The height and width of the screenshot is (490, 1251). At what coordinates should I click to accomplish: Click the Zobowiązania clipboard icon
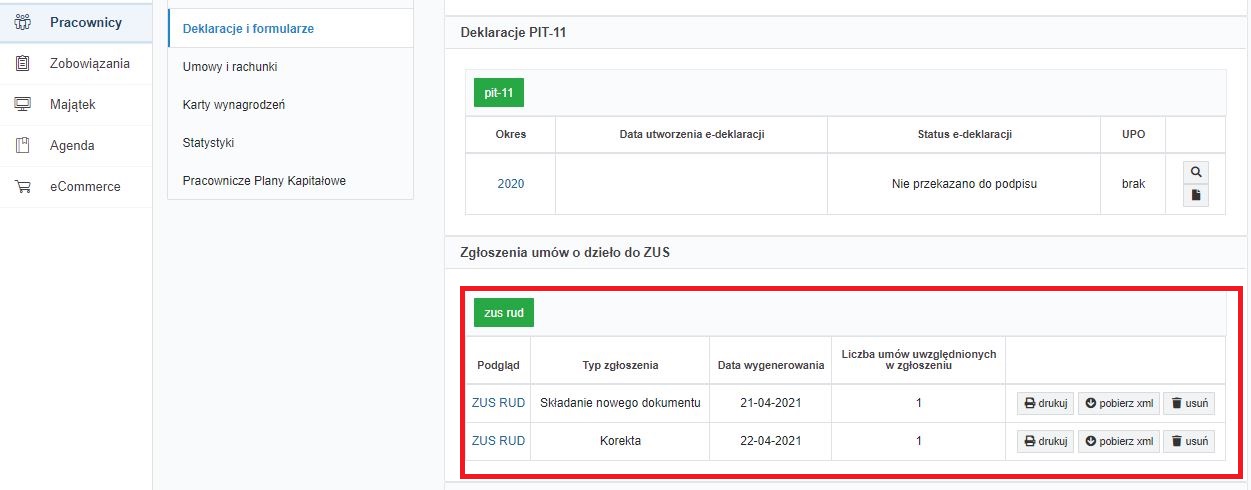coord(22,63)
